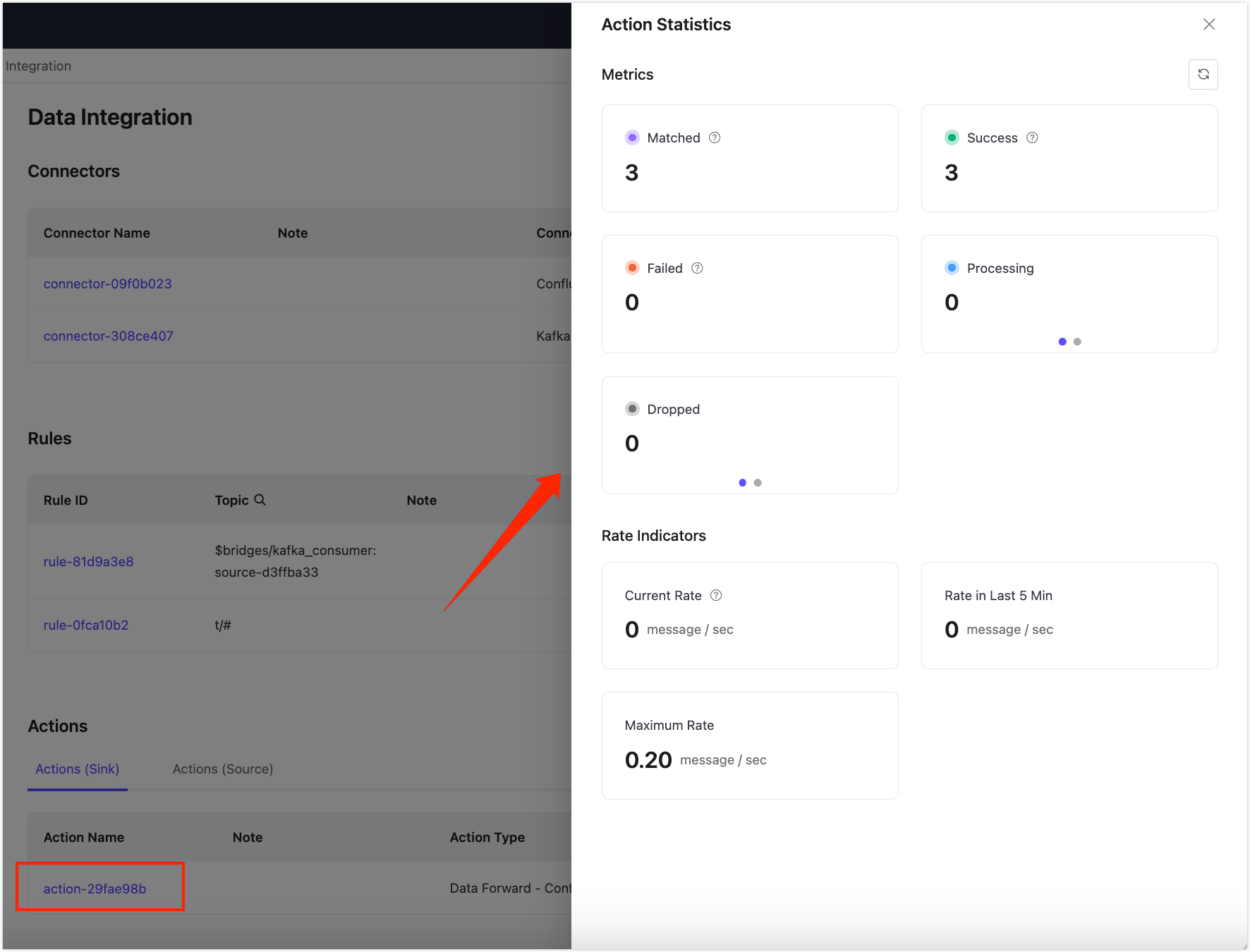This screenshot has width=1250, height=952.
Task: Open rule-81d9a3e8 link
Action: (88, 561)
